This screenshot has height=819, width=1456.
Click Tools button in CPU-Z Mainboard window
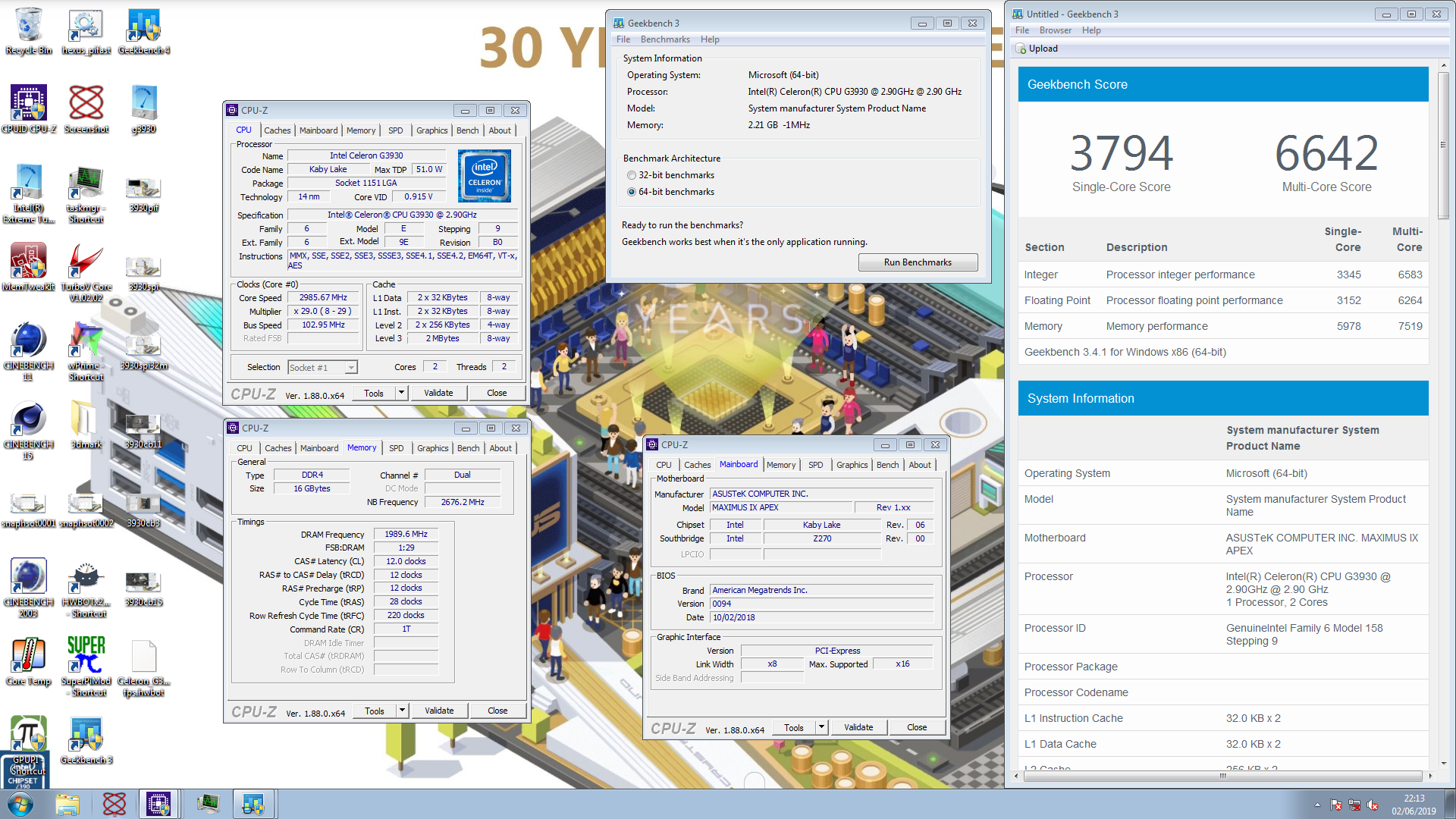pos(794,727)
